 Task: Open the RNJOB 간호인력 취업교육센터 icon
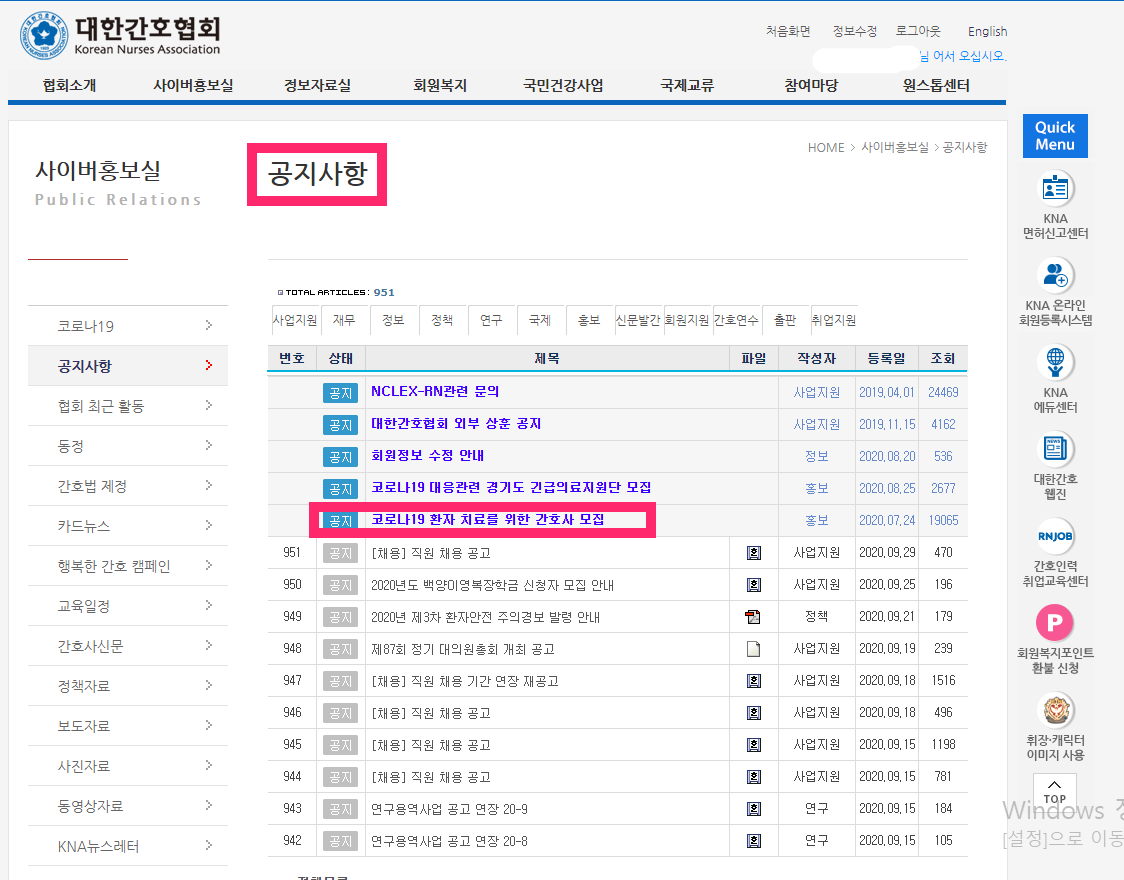[x=1055, y=536]
